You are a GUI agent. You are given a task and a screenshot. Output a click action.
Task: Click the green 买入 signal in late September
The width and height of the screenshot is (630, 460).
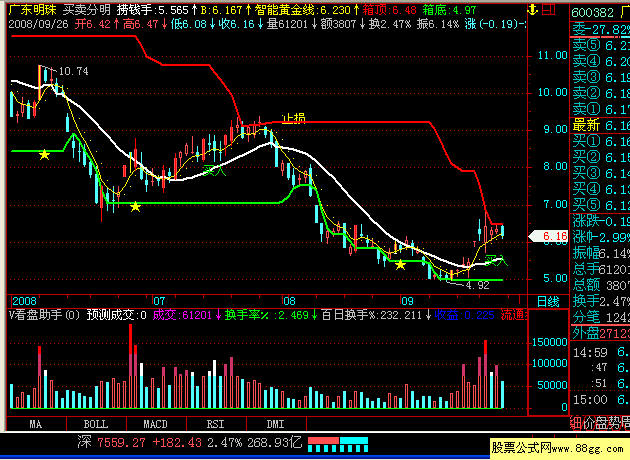click(496, 260)
